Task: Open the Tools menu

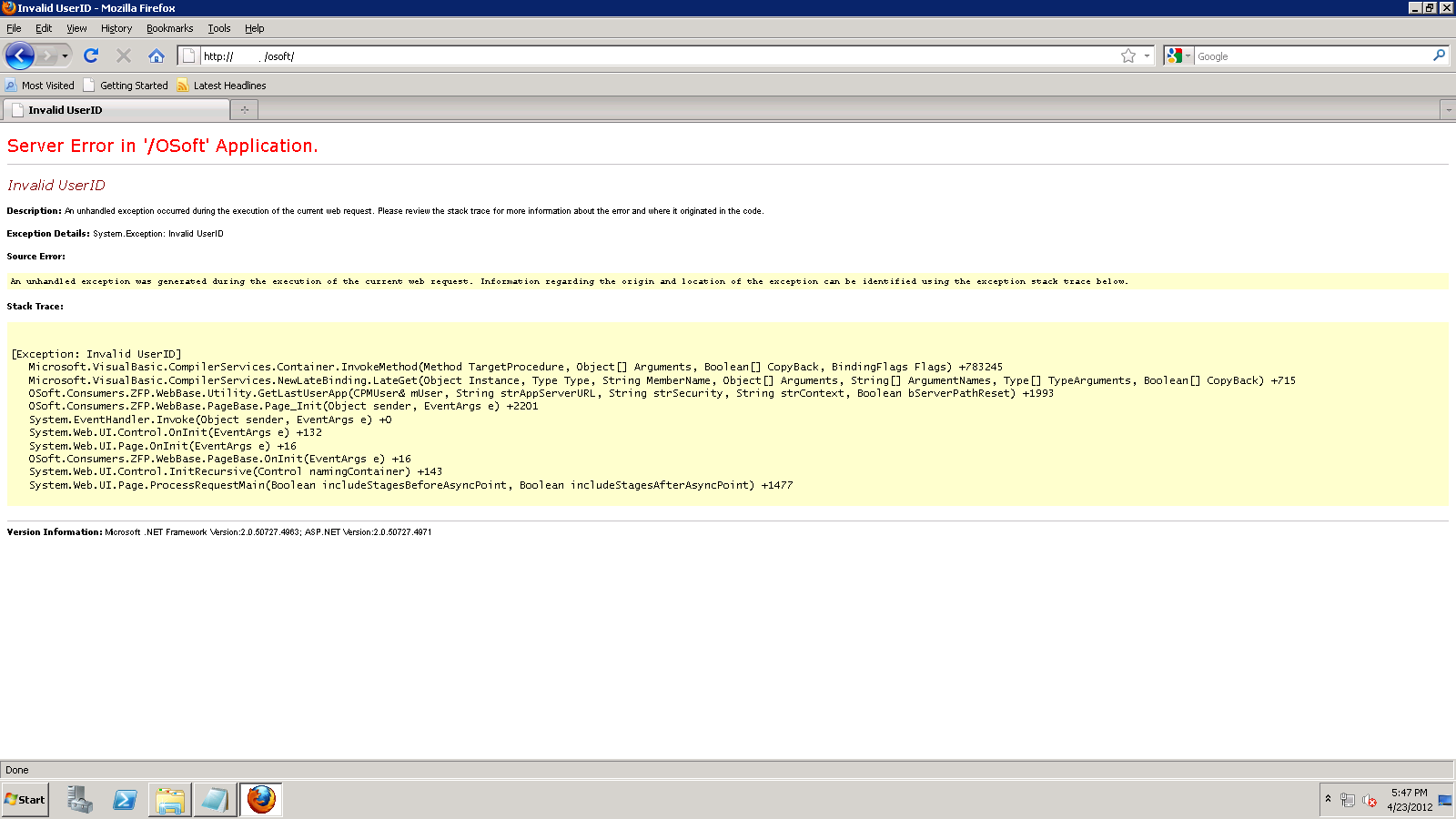Action: (x=219, y=28)
